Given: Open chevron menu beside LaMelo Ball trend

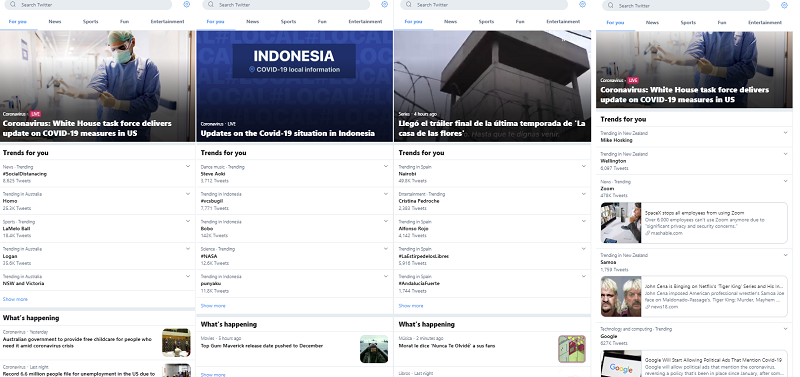Looking at the screenshot, I should click(x=188, y=221).
